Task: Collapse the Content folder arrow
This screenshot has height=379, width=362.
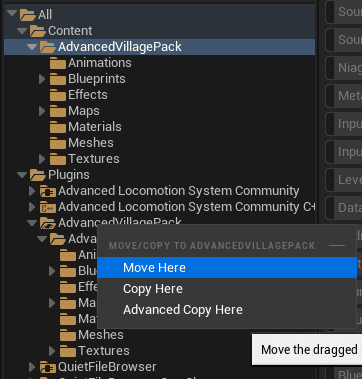Action: point(22,31)
